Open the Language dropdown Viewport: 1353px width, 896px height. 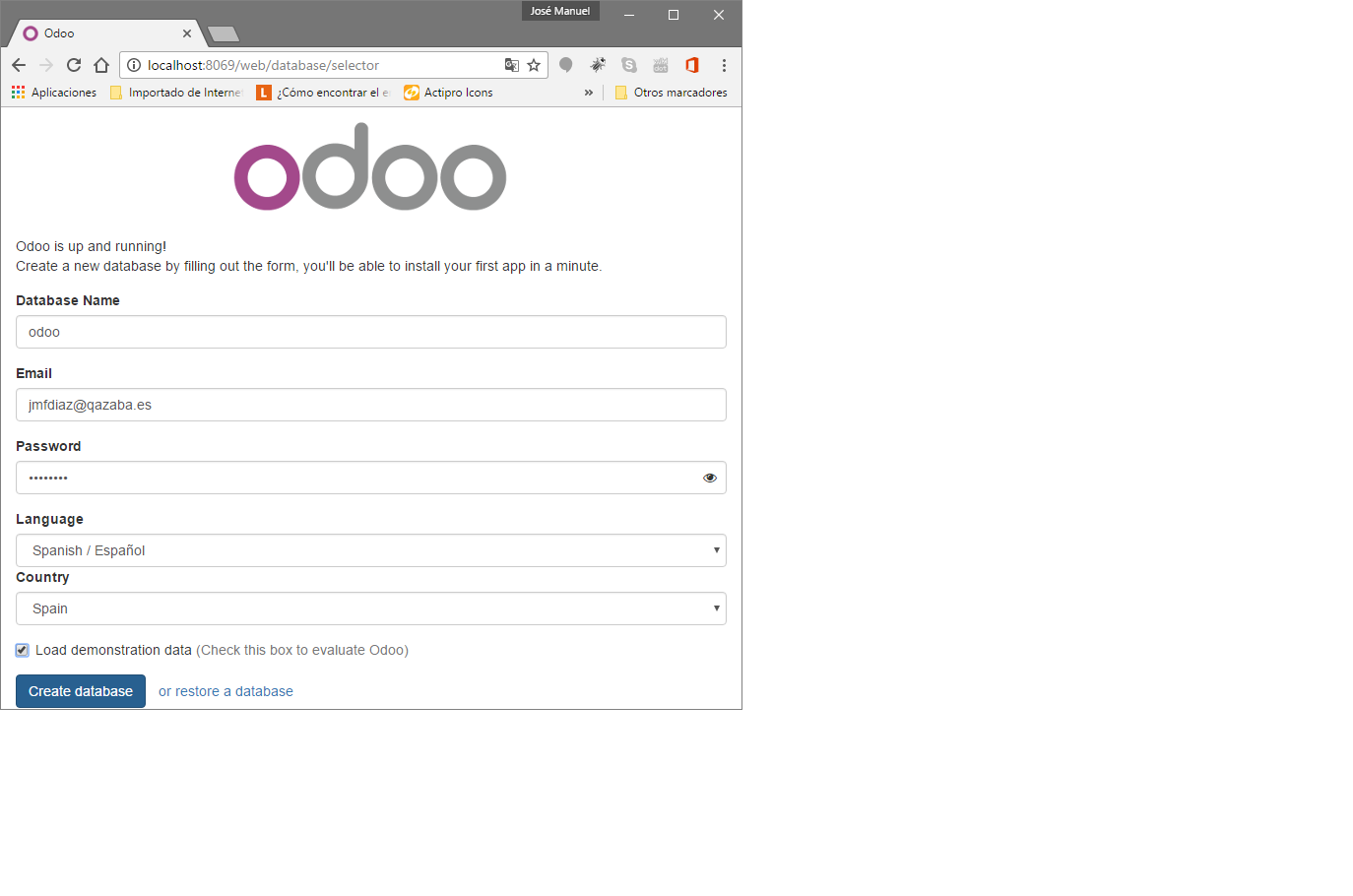coord(370,550)
